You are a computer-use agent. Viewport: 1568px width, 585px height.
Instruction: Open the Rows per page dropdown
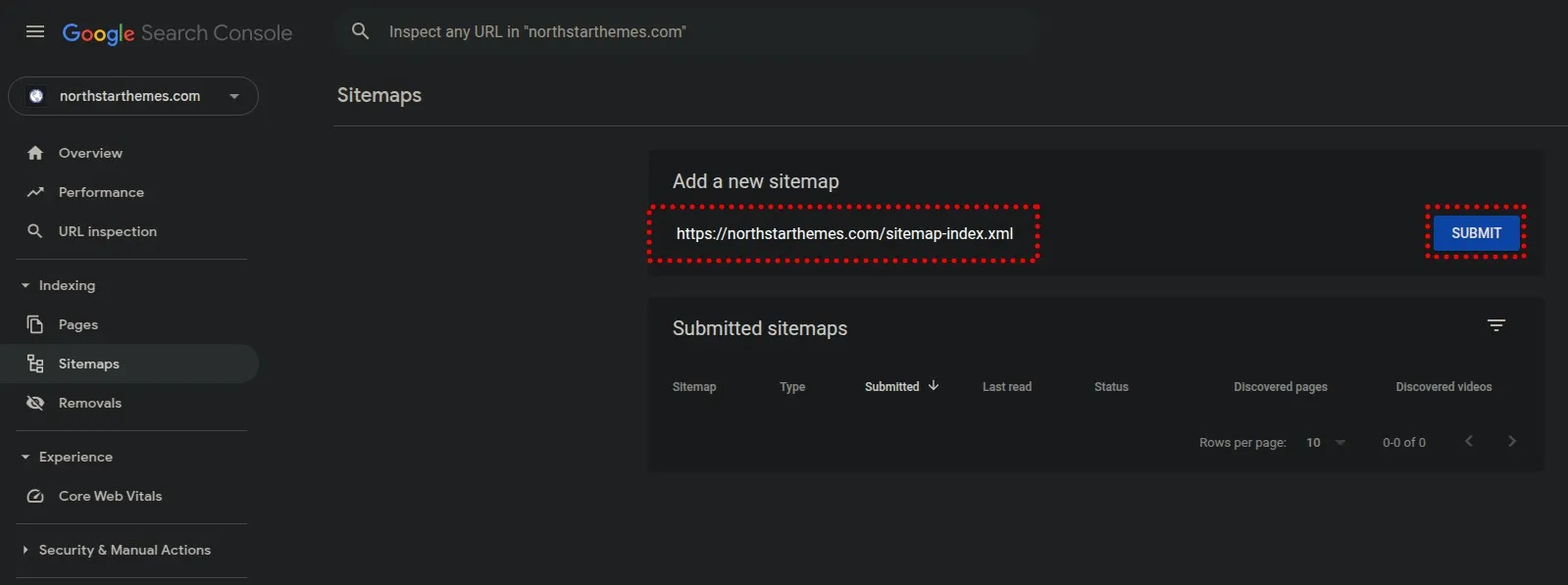1326,443
